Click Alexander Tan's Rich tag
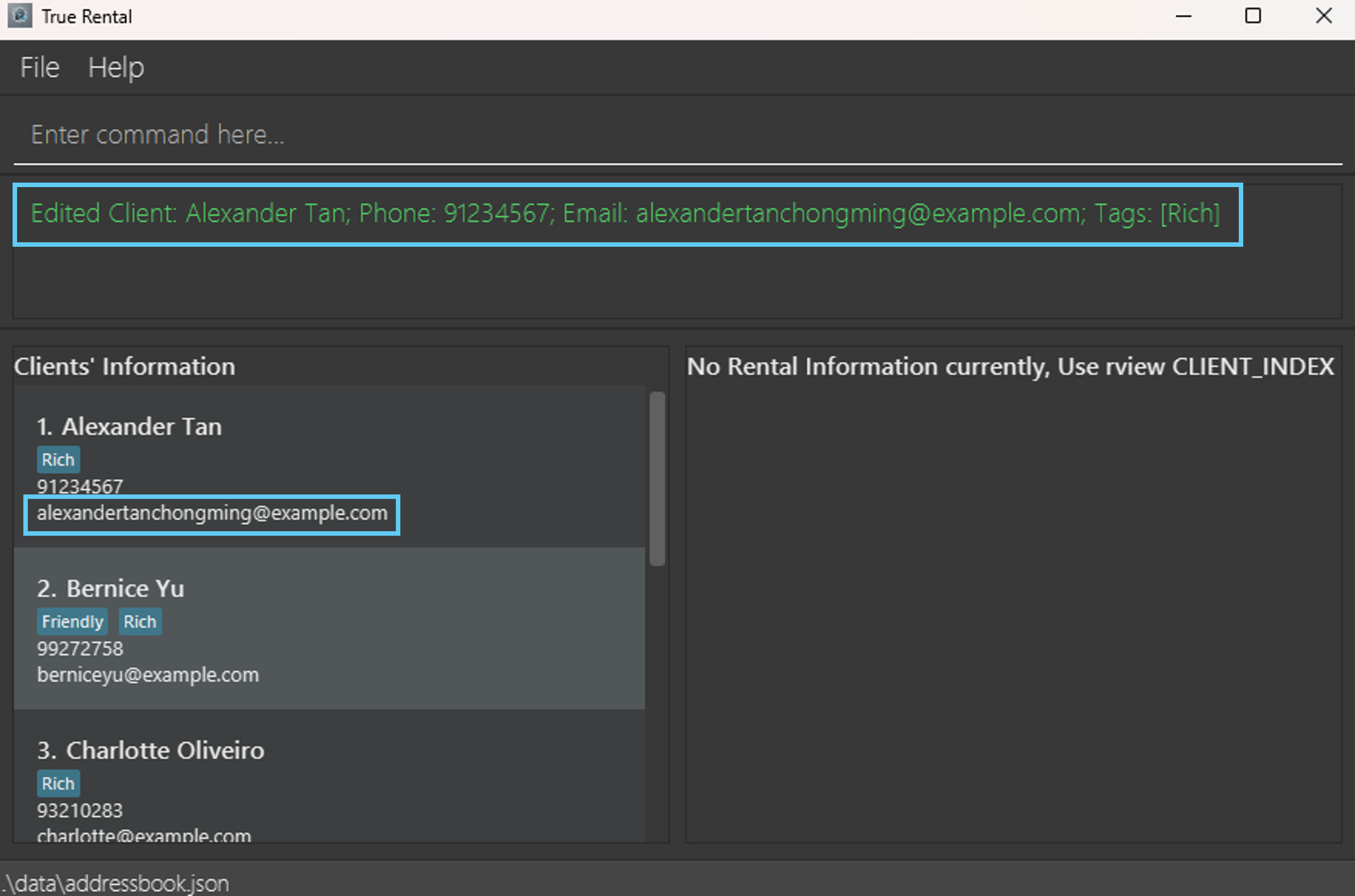1355x896 pixels. (58, 460)
